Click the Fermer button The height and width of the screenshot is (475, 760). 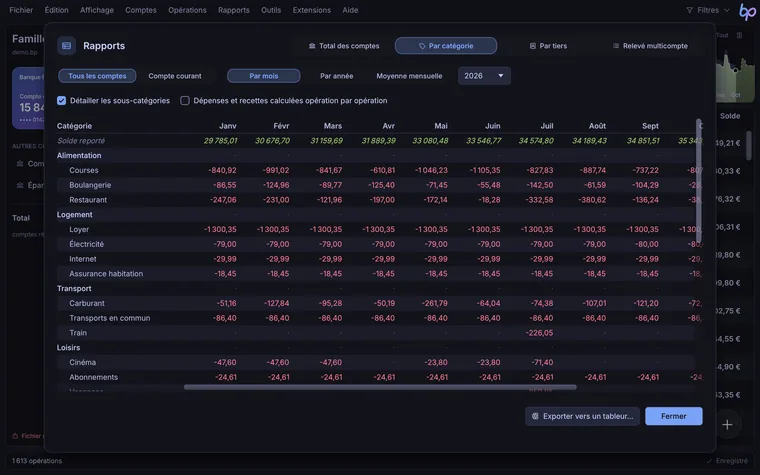click(x=673, y=416)
